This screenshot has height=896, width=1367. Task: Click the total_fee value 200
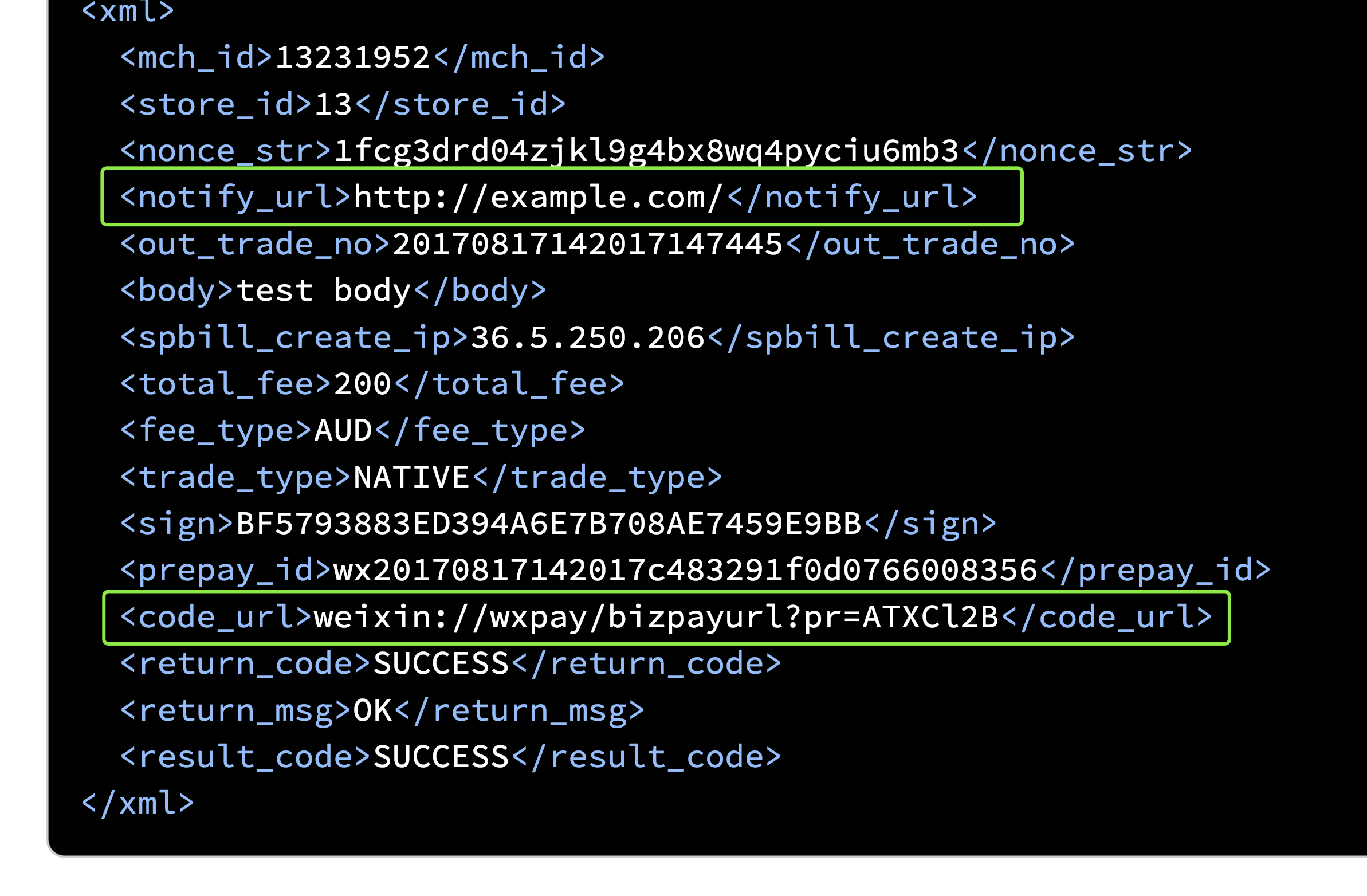pyautogui.click(x=363, y=384)
